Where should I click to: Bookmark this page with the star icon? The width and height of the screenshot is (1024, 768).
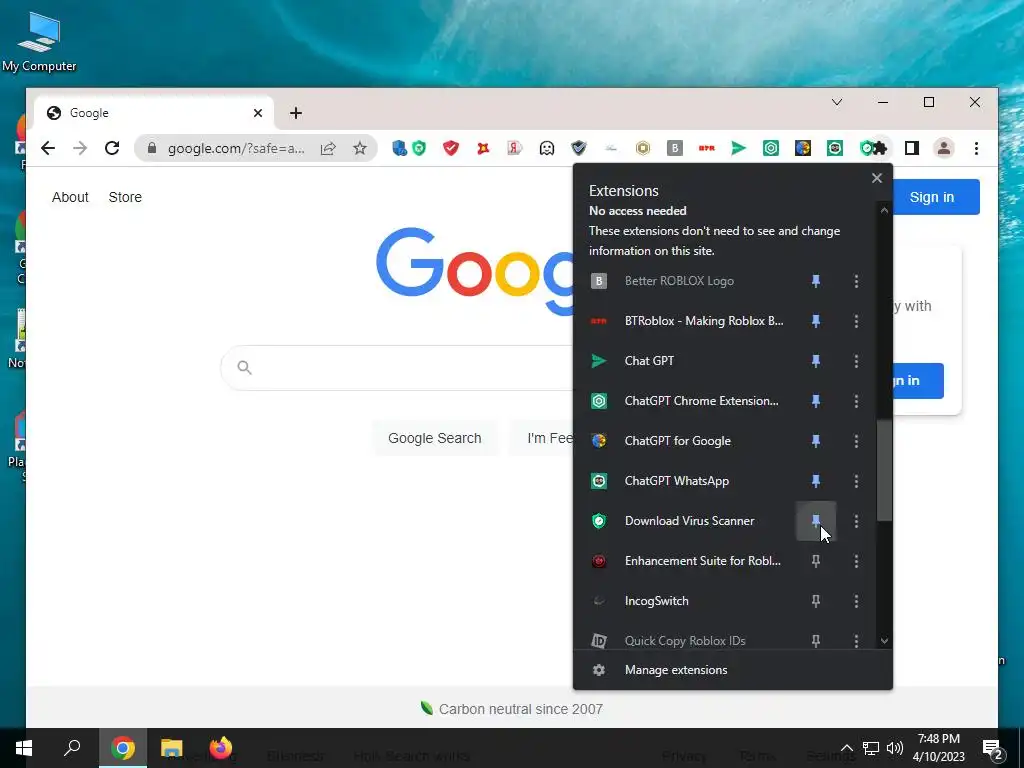click(x=360, y=148)
